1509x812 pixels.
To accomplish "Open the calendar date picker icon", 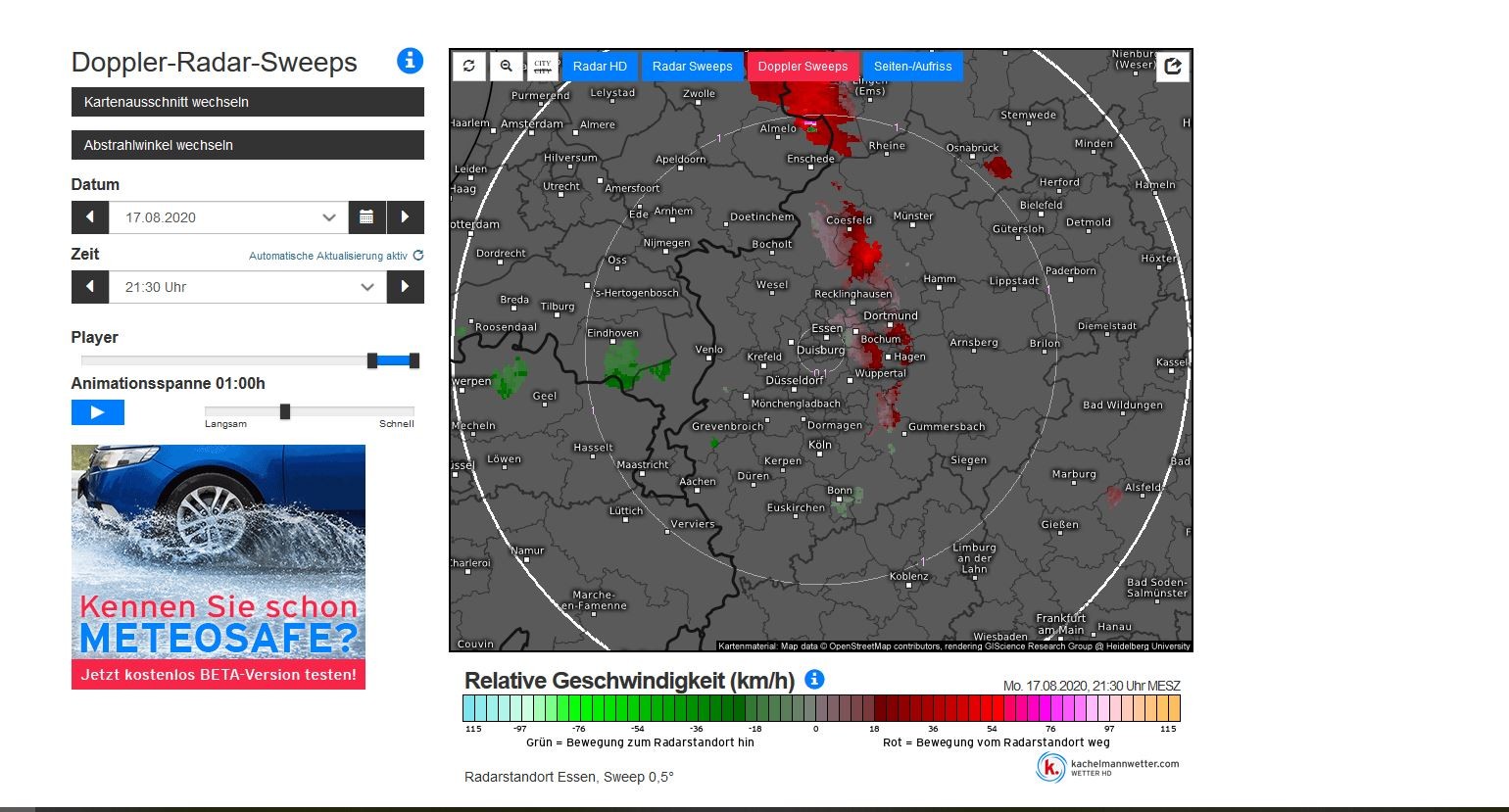I will click(366, 217).
